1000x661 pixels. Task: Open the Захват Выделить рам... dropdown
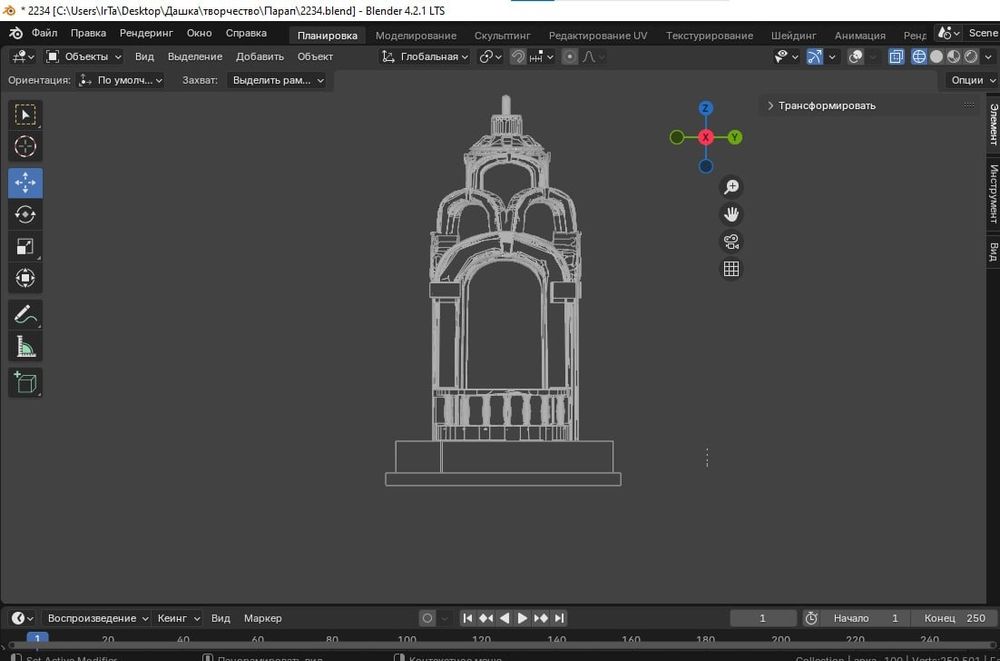pyautogui.click(x=277, y=80)
